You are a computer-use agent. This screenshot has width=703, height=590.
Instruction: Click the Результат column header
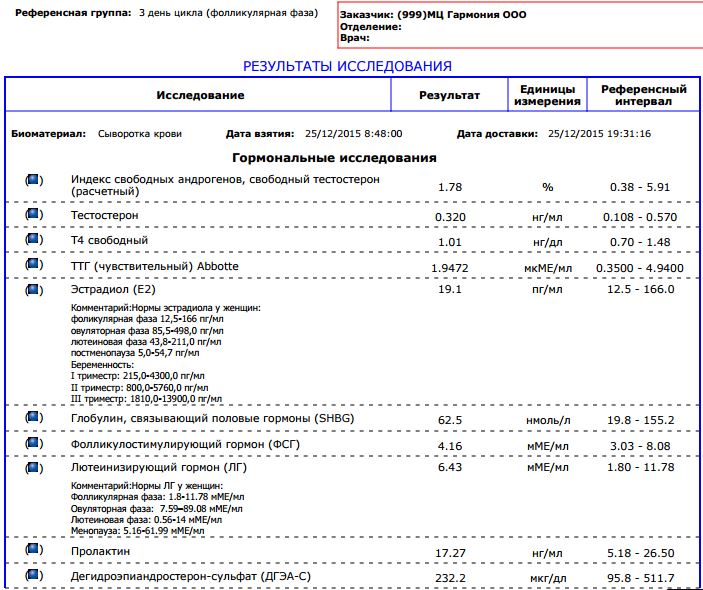tap(449, 95)
